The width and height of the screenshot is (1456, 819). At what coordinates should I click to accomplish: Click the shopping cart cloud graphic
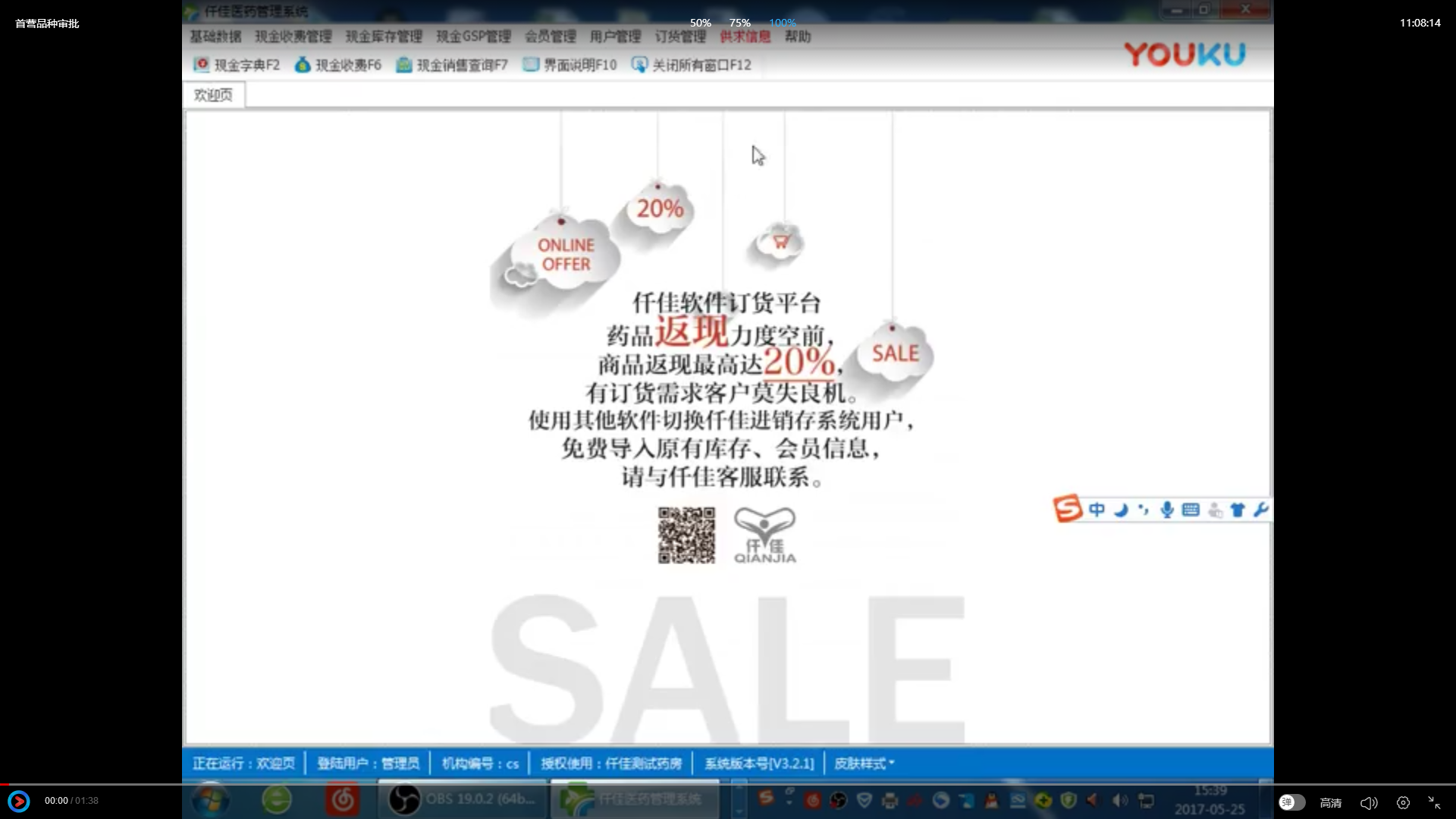pyautogui.click(x=780, y=243)
